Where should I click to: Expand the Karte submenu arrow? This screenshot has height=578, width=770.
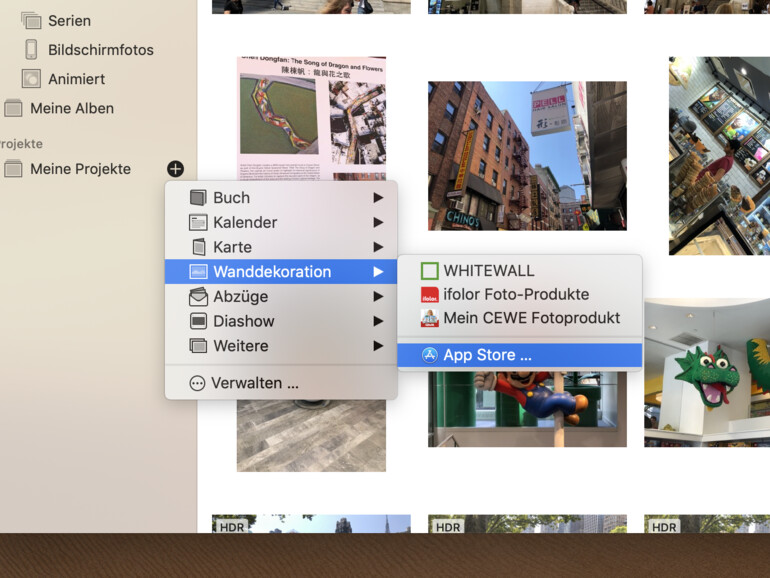click(378, 247)
